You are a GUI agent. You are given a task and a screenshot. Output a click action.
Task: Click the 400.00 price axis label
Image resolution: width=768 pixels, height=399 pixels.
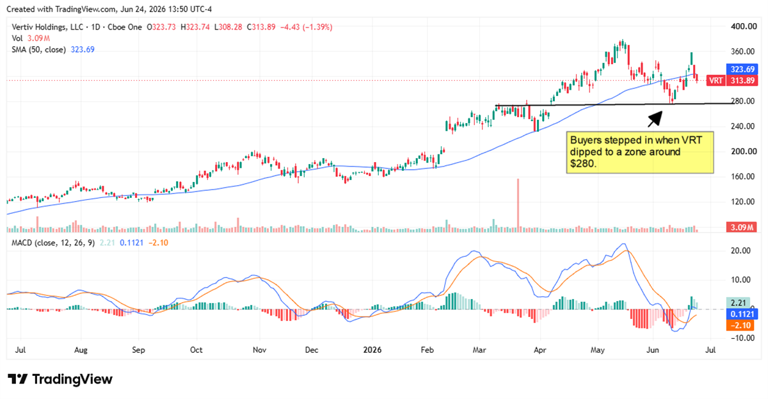point(744,26)
